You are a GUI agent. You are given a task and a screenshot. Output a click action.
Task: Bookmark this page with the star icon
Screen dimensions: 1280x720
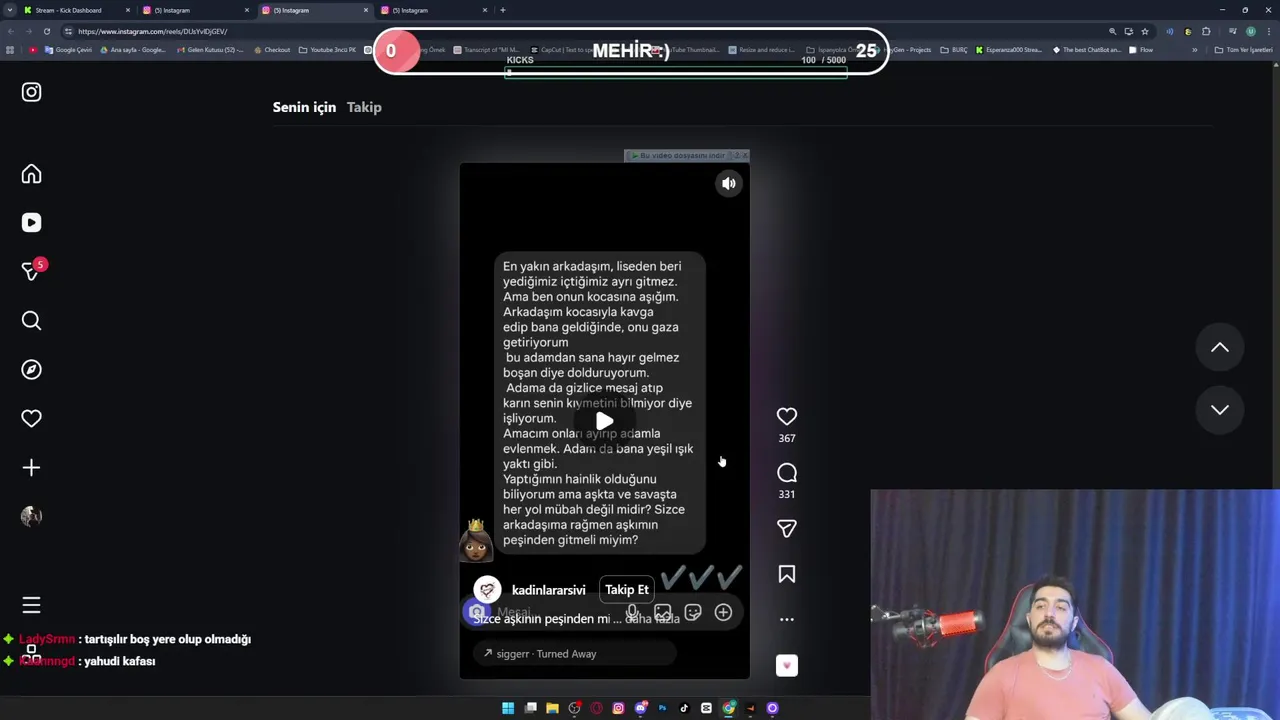tap(1145, 31)
